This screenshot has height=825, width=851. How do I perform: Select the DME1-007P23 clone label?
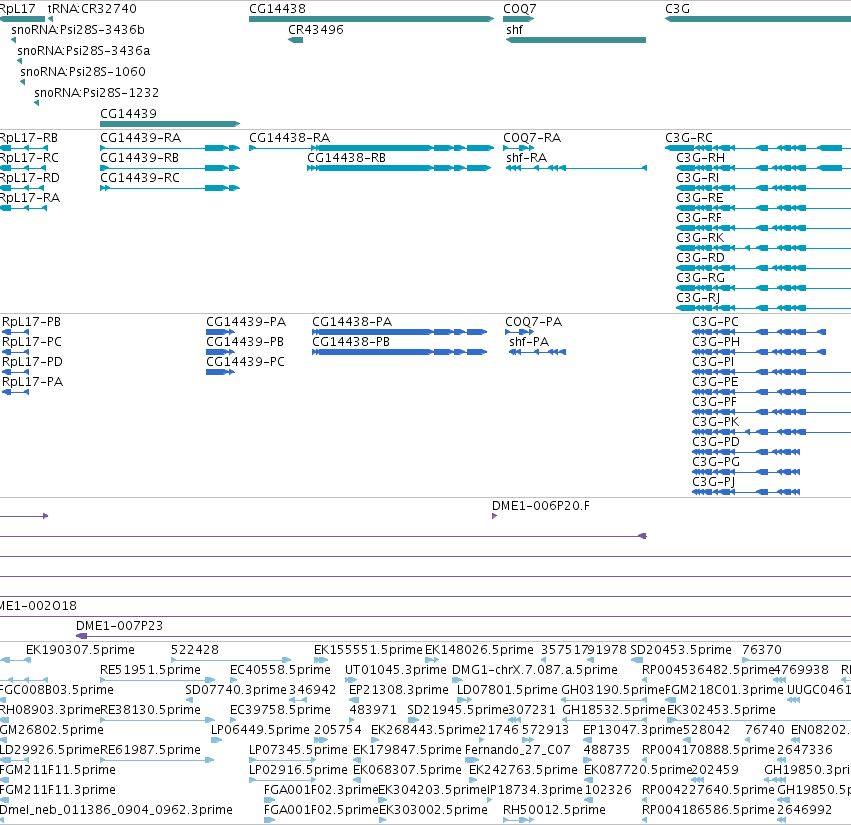click(x=119, y=626)
